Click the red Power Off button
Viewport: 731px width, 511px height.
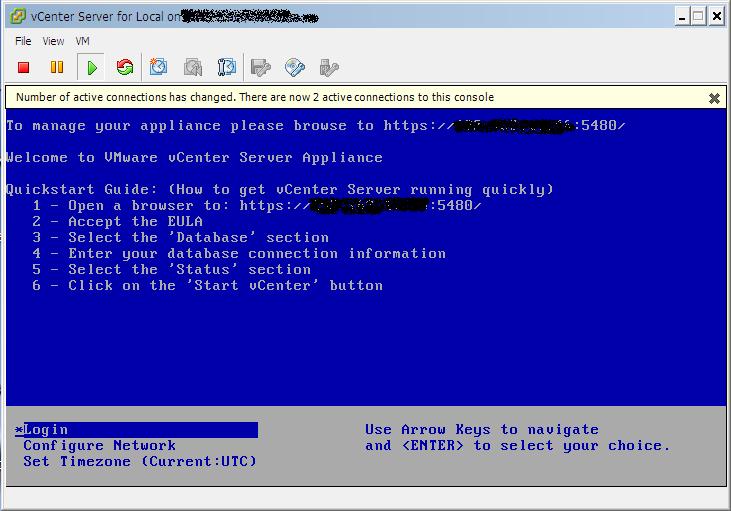point(23,68)
